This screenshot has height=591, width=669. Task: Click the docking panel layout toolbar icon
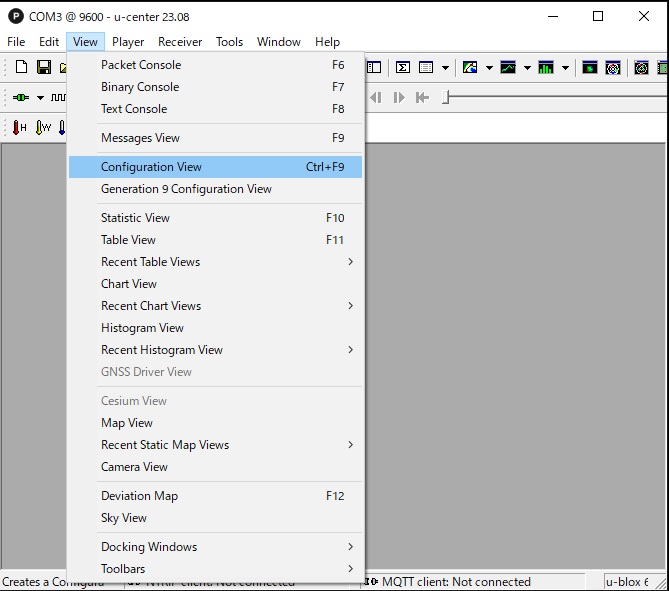tap(374, 67)
